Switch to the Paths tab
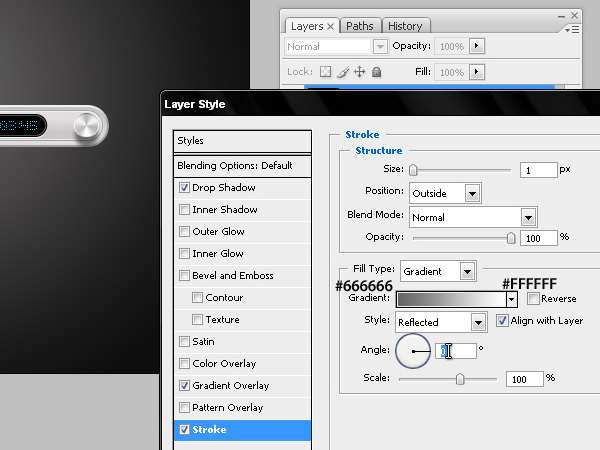 pyautogui.click(x=360, y=26)
